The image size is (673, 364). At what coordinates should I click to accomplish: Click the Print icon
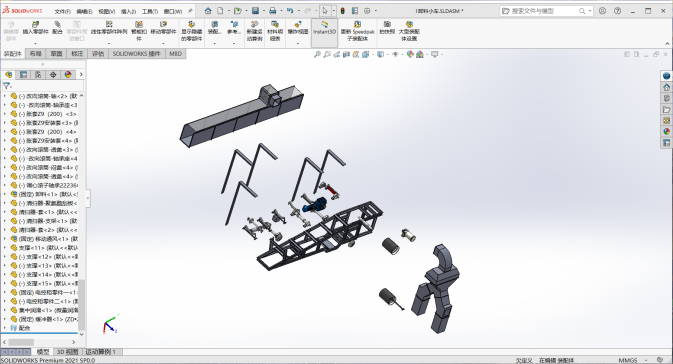pos(273,11)
